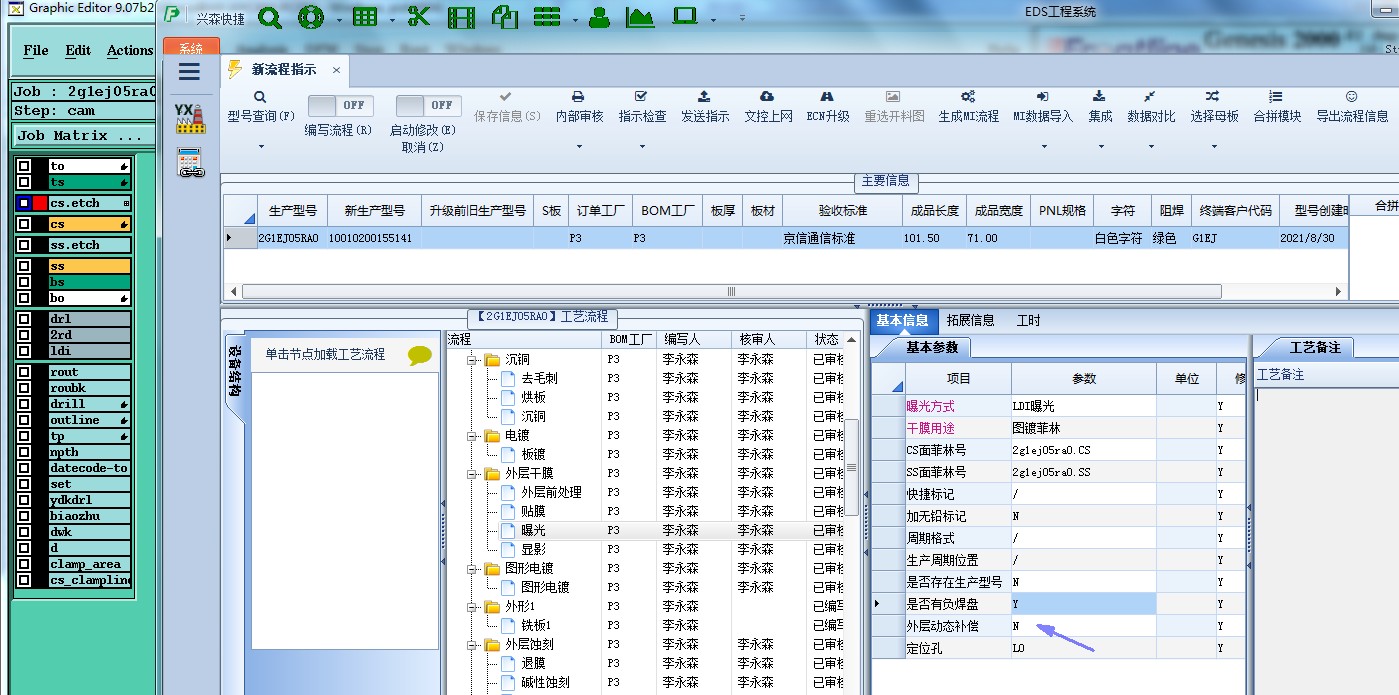Image resolution: width=1399 pixels, height=695 pixels.
Task: Click the process tree vertical scrollbar
Action: 852,467
